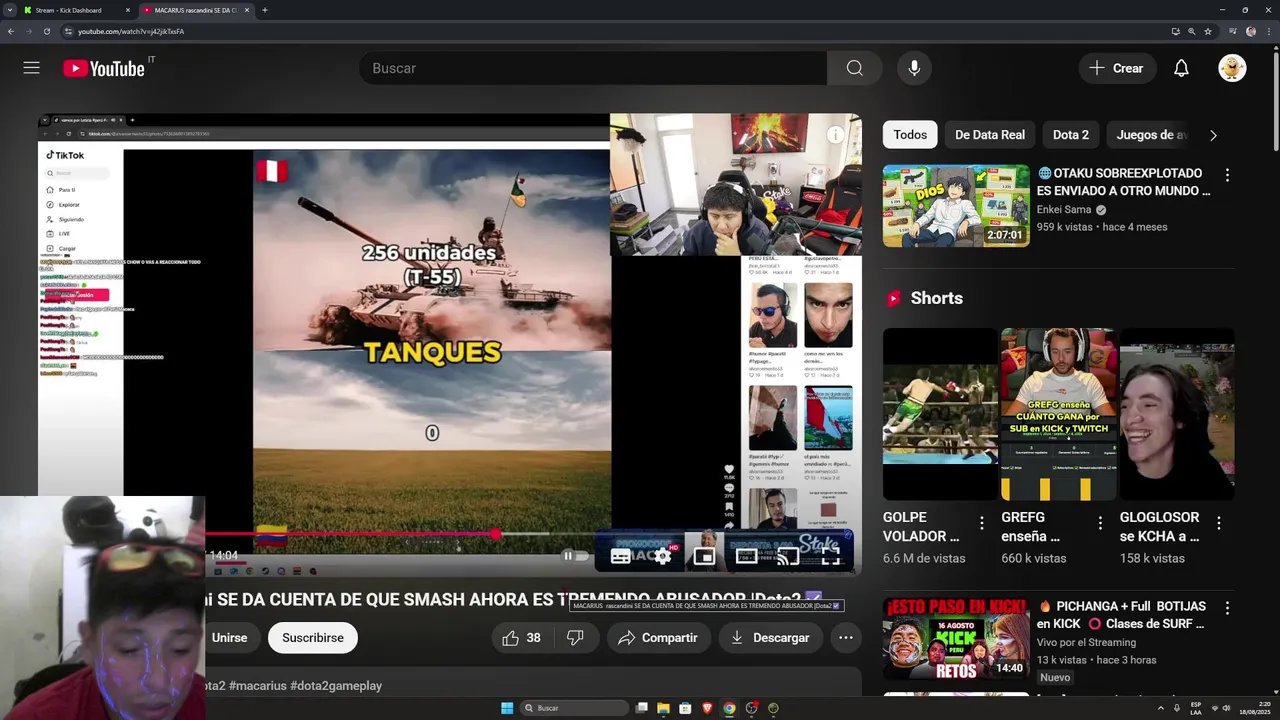
Task: Open options for GLOGLOSOR short
Action: [1218, 523]
